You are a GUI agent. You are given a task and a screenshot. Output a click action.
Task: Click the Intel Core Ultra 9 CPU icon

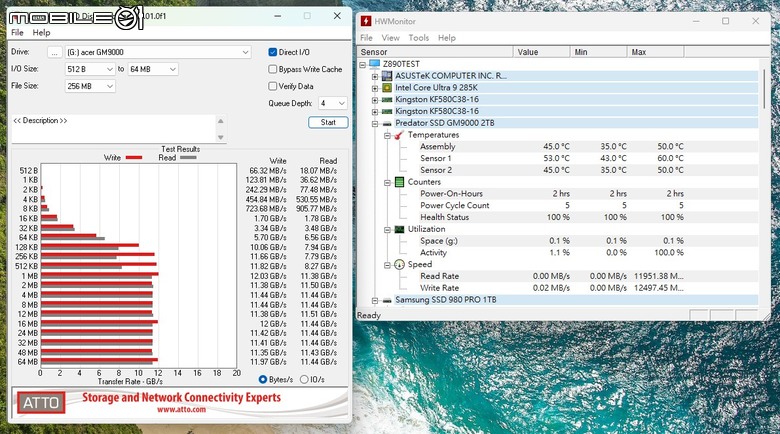pos(387,88)
